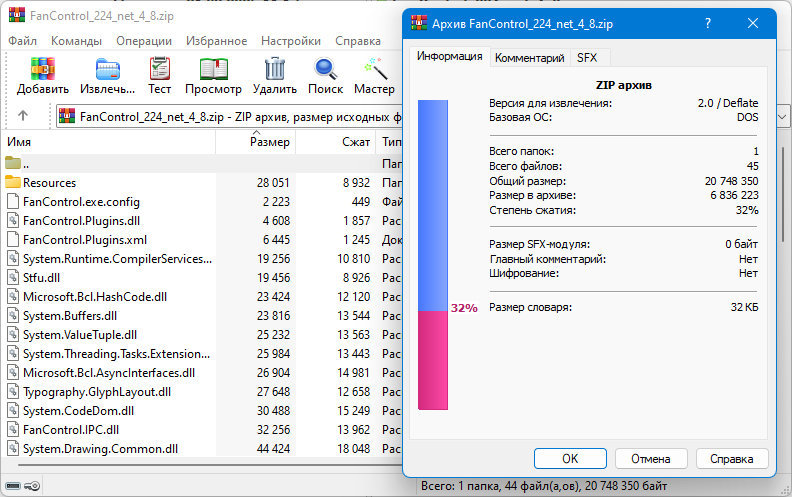Select Typography.GlyphLayout.dll file name
This screenshot has height=497, width=792.
(97, 392)
